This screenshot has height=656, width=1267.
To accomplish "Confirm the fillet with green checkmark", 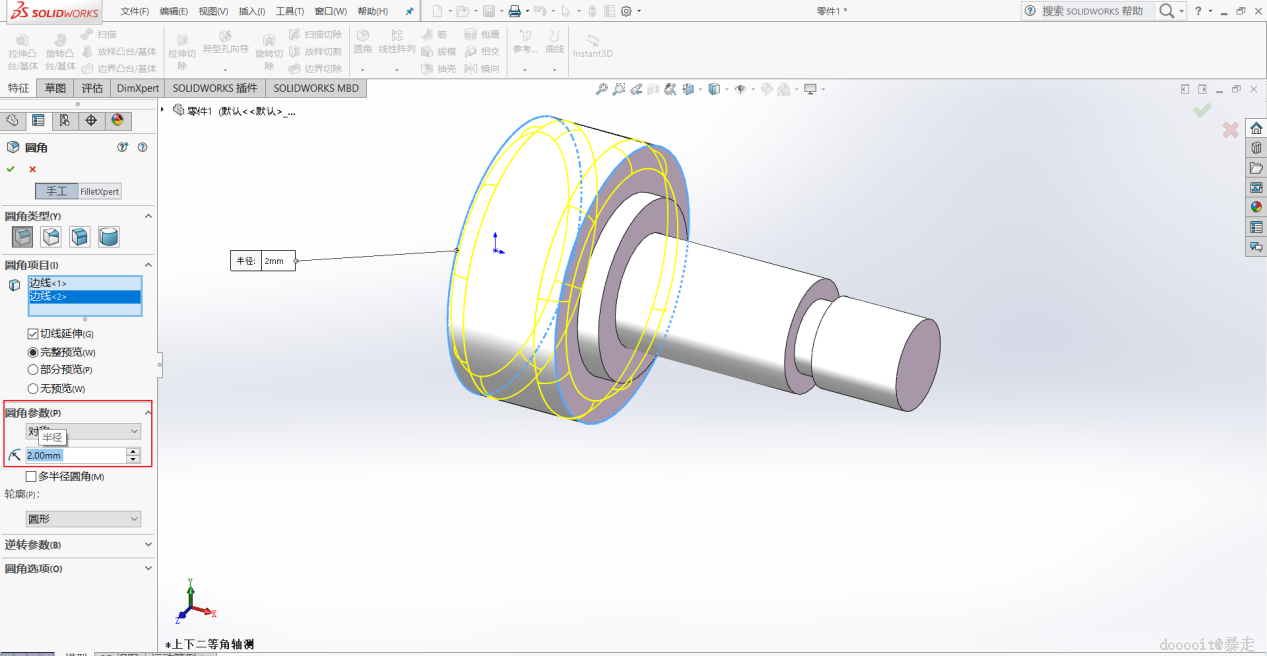I will click(10, 169).
